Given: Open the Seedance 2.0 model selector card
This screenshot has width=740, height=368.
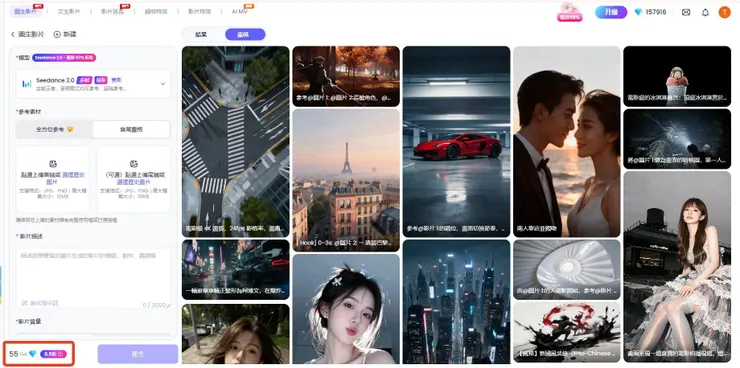Looking at the screenshot, I should [93, 84].
